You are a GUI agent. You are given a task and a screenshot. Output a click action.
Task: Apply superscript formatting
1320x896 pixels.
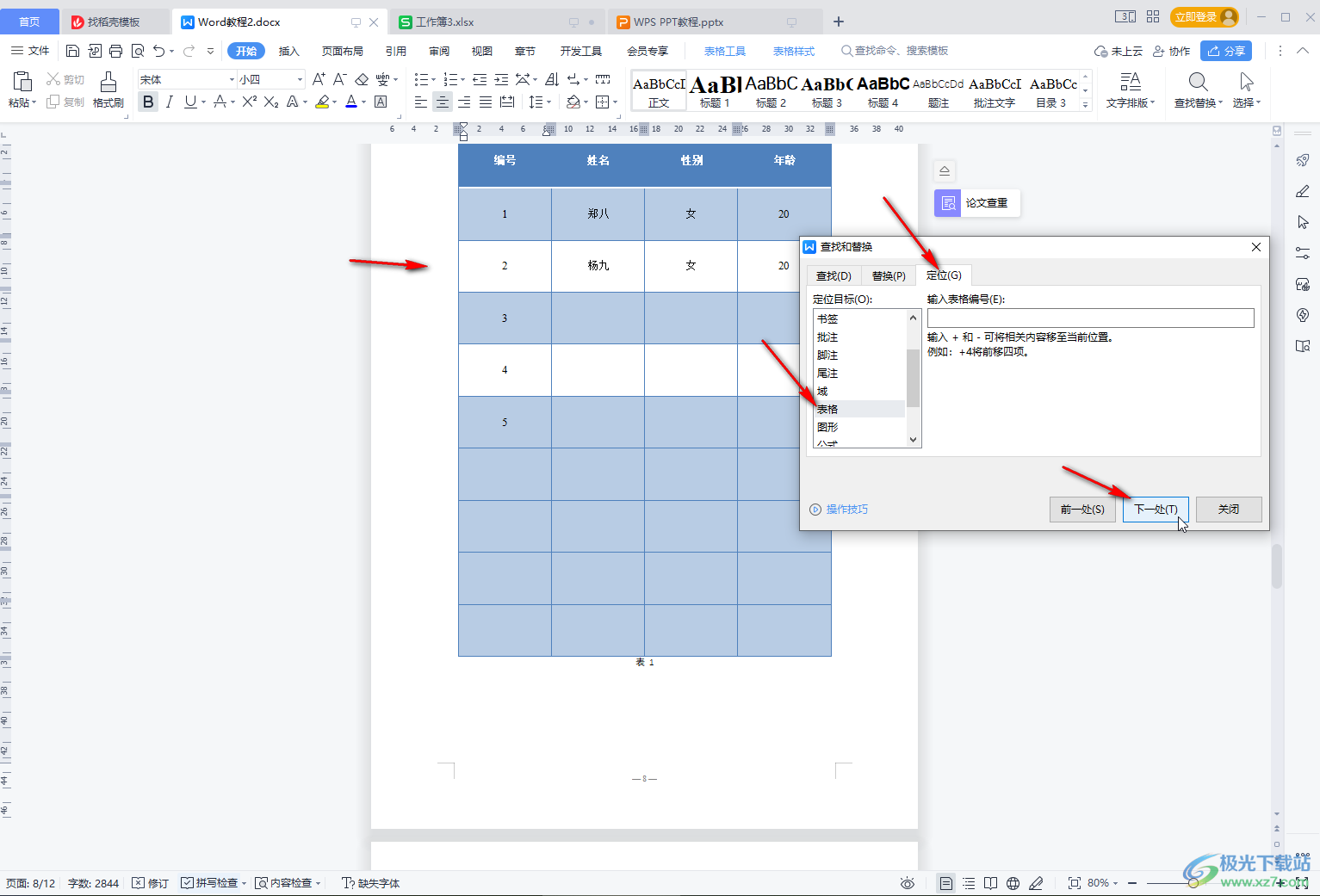(x=250, y=102)
